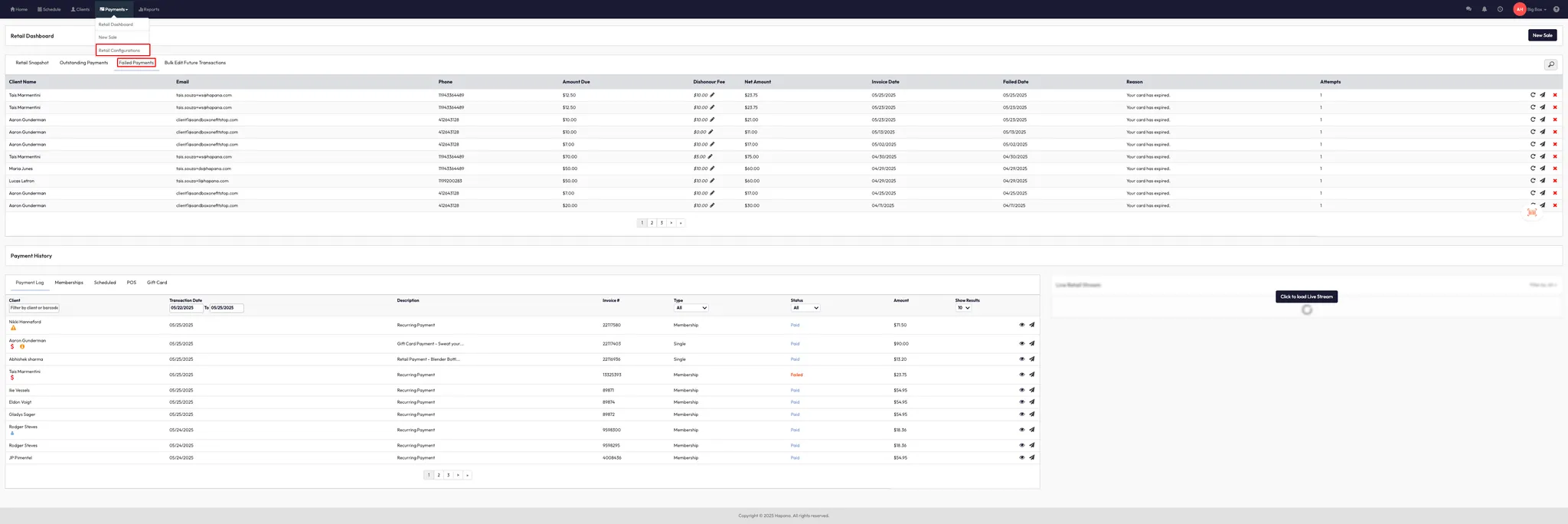The image size is (1568, 524).
Task: Expand the Show Results count dropdown
Action: point(963,308)
